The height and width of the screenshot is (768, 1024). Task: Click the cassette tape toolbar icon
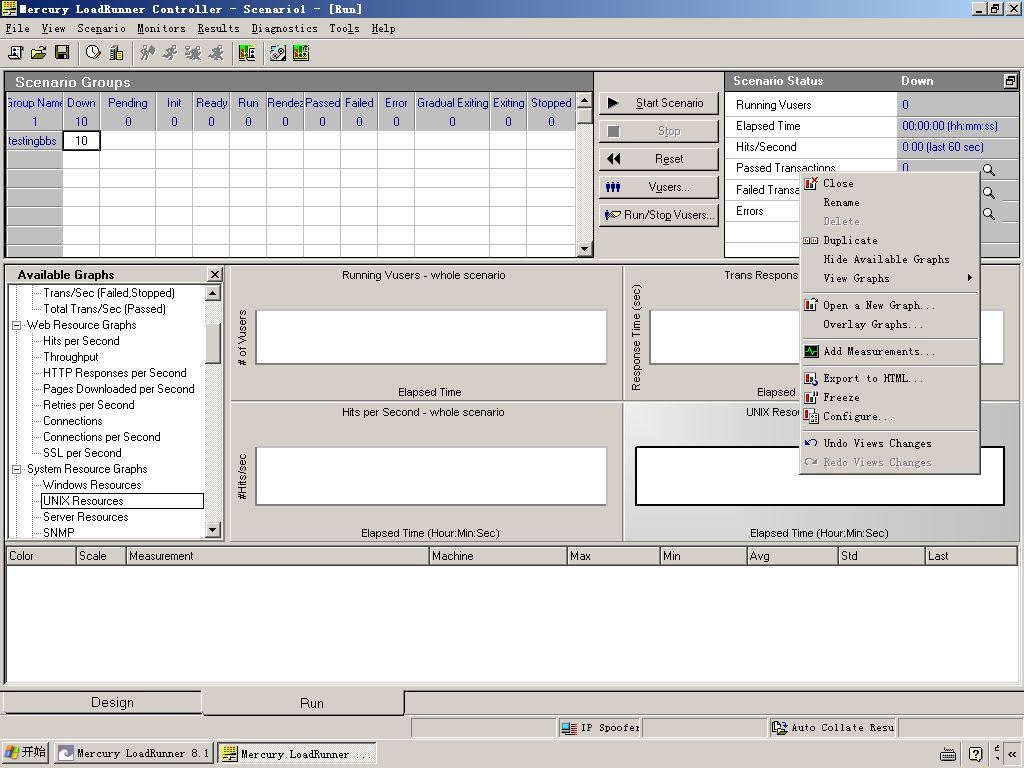tap(278, 53)
